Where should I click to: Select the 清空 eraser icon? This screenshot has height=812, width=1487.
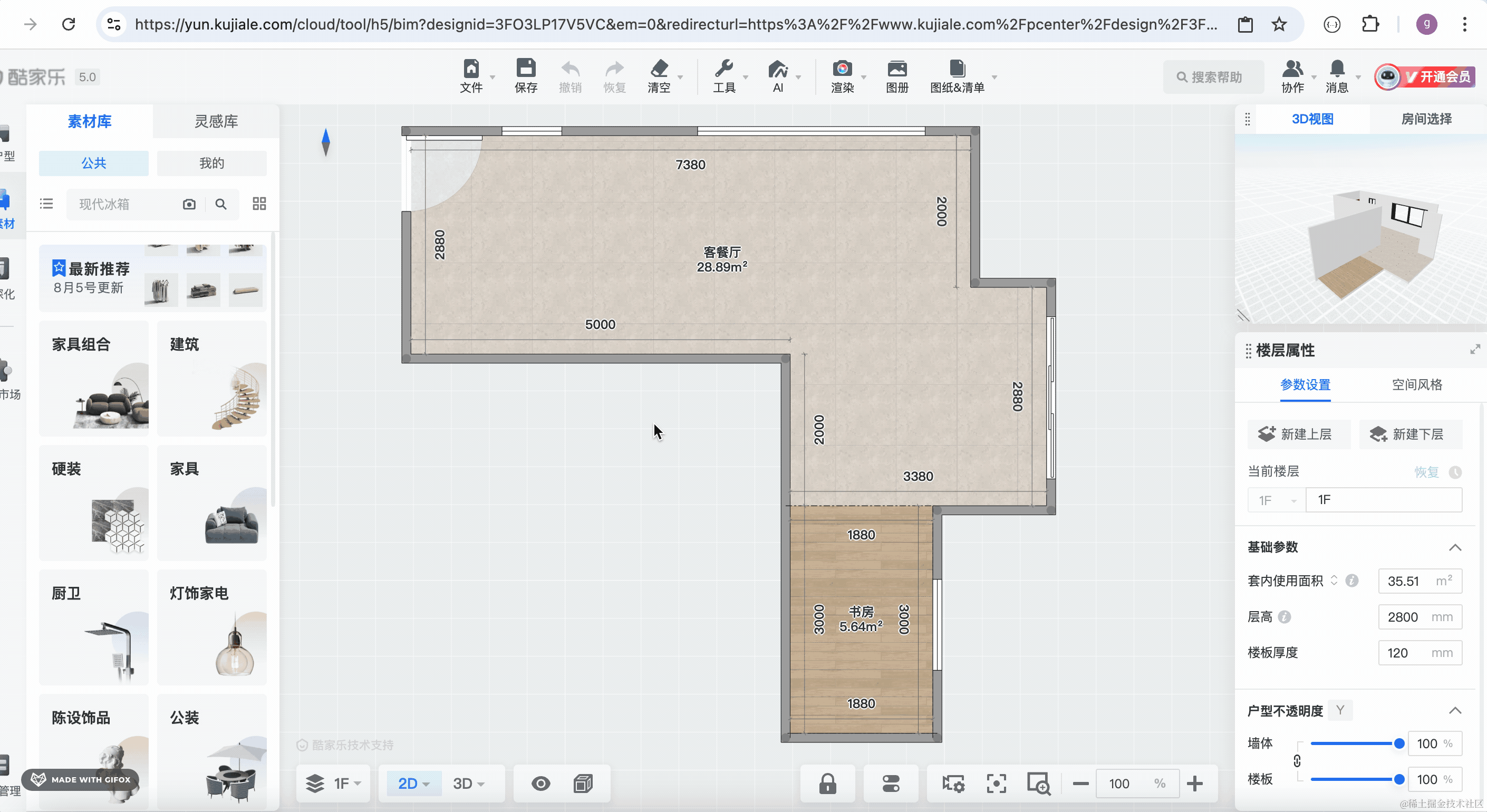coord(659,69)
